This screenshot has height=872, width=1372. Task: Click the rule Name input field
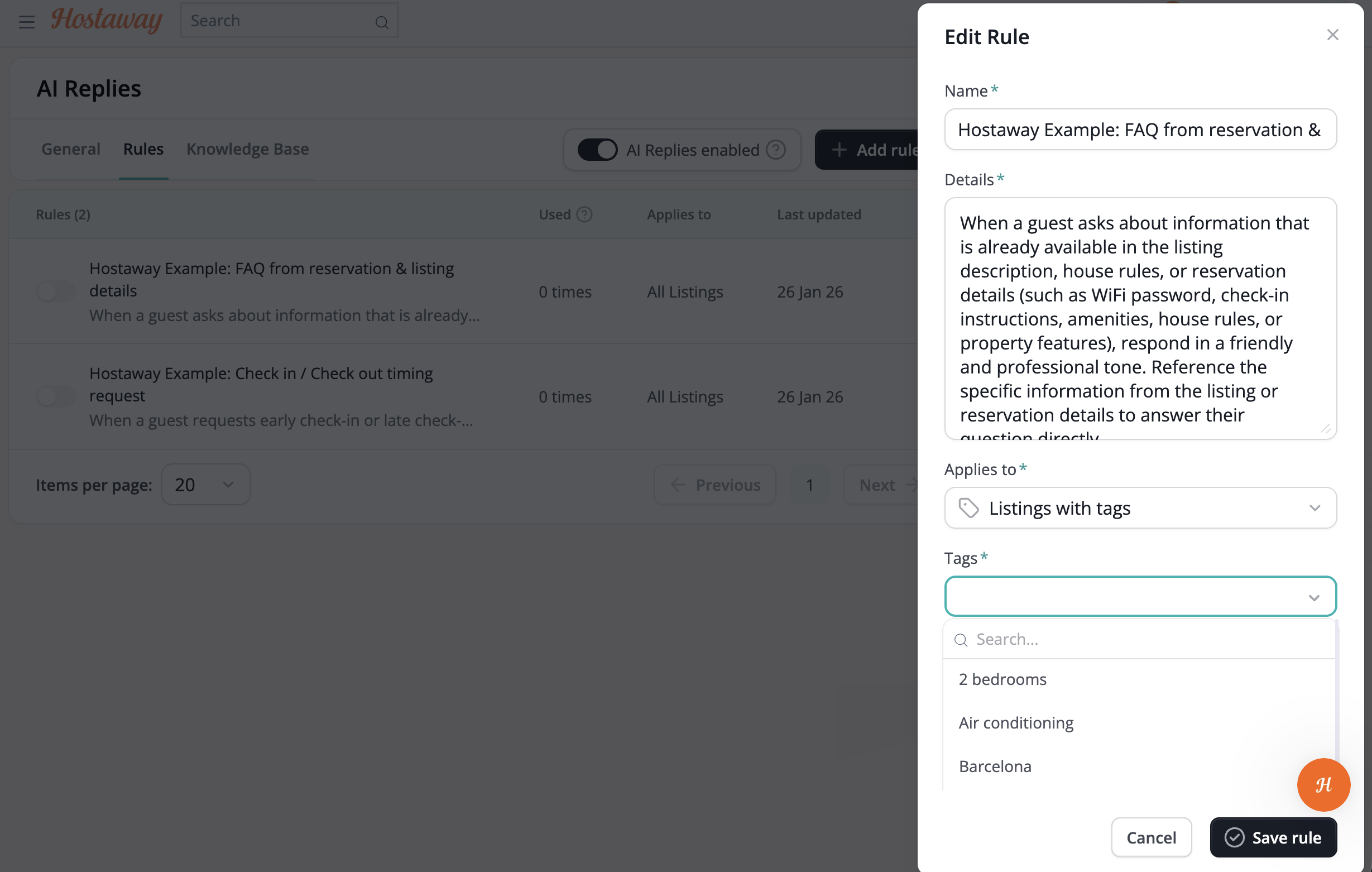(1140, 130)
